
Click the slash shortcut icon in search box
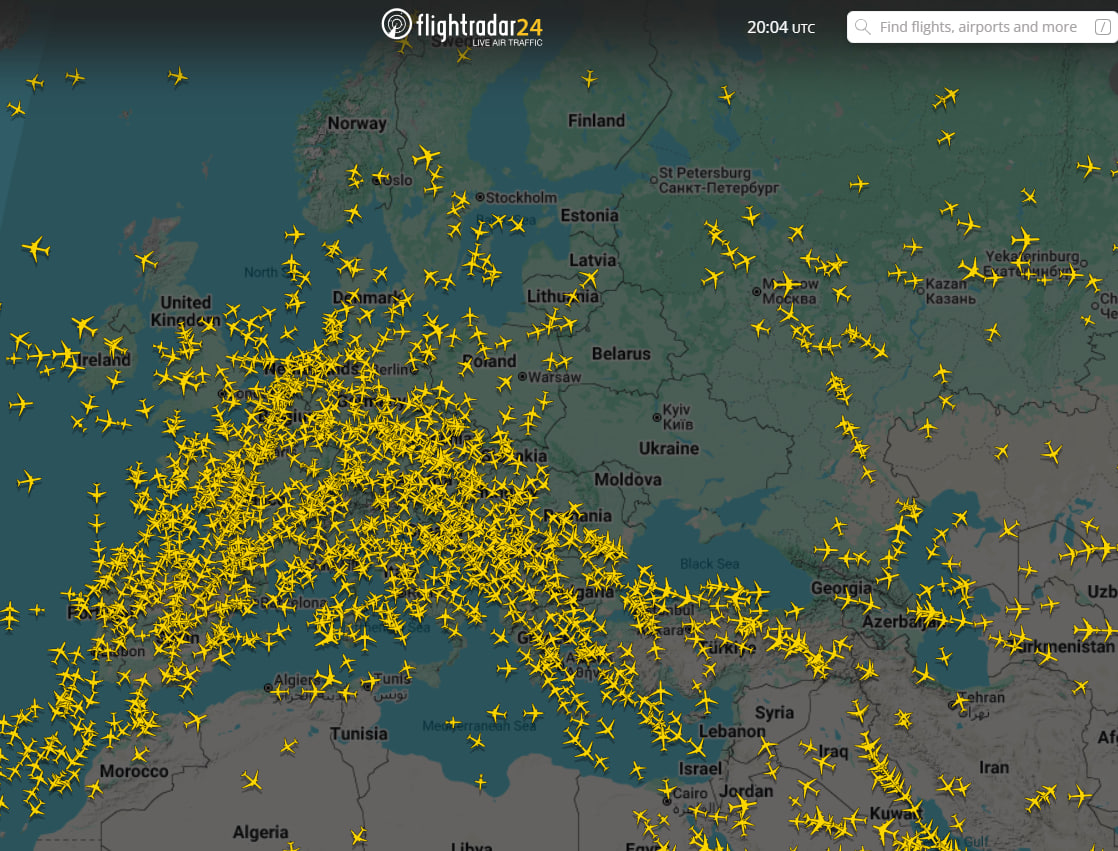(1102, 27)
